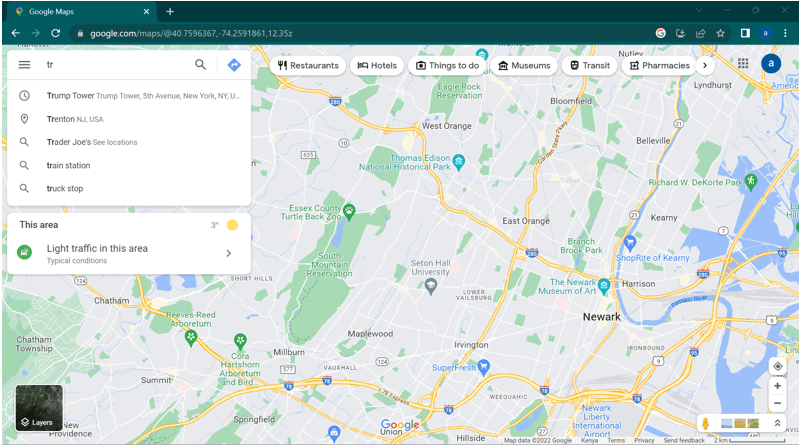Zoom in on the map
799x446 pixels.
pyautogui.click(x=777, y=386)
